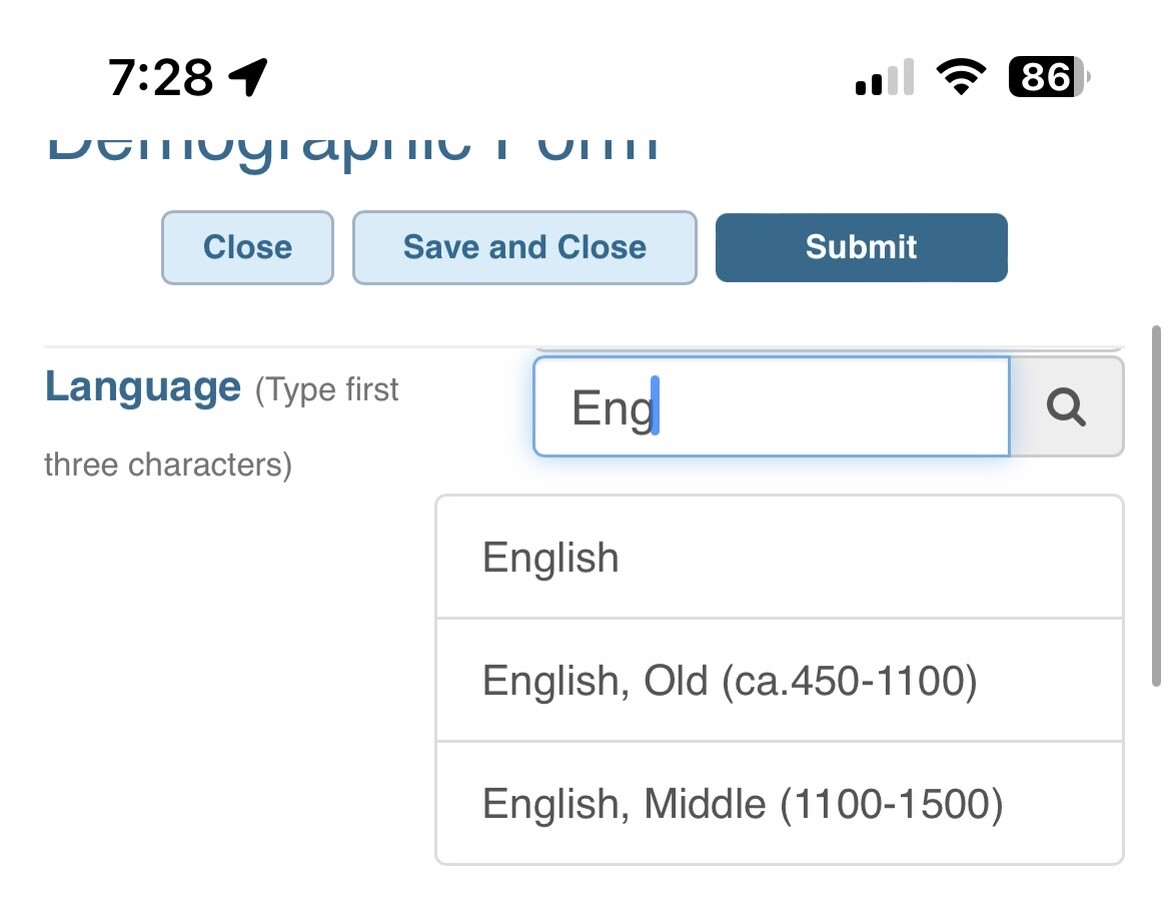Screen dimensions: 1170x919
Task: Tap the Demographic Form page heading
Action: (352, 148)
